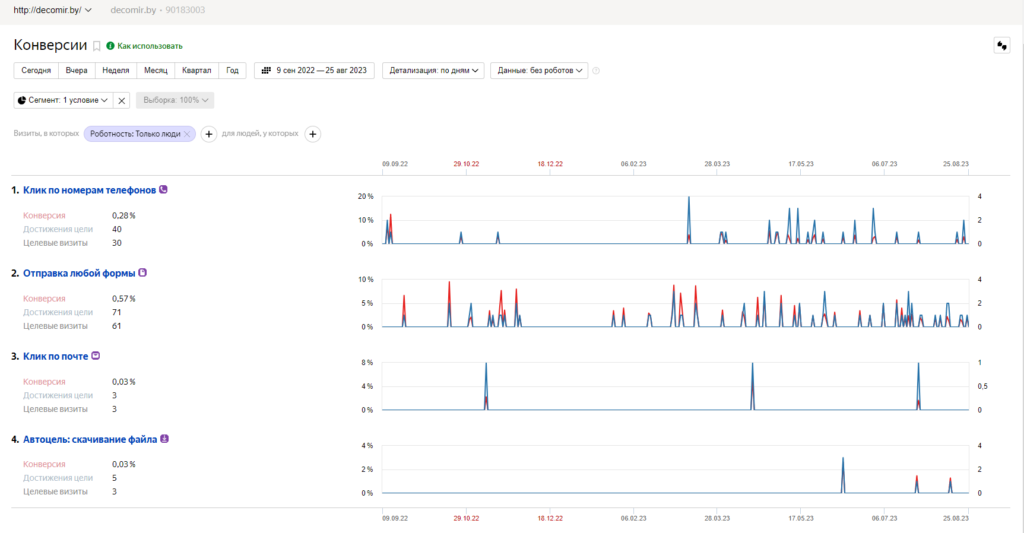Click the top axis date label 25.08.23
1024x533 pixels.
click(955, 164)
